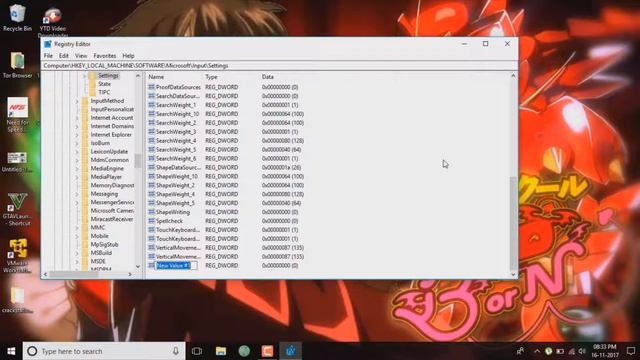Open the File menu

click(x=48, y=56)
